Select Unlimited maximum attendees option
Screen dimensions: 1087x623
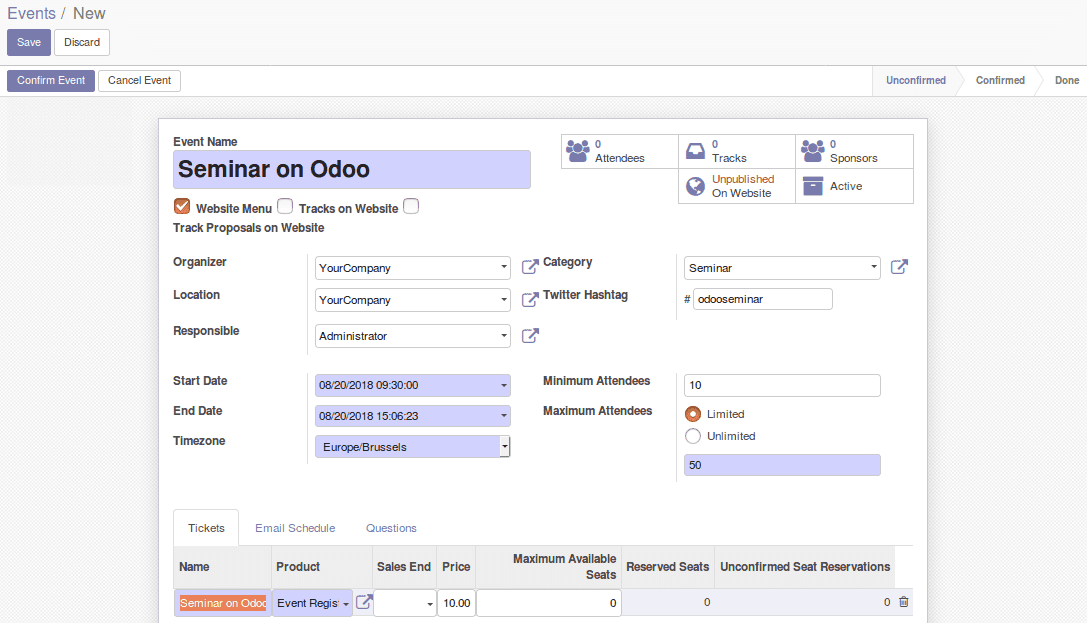pyautogui.click(x=693, y=436)
